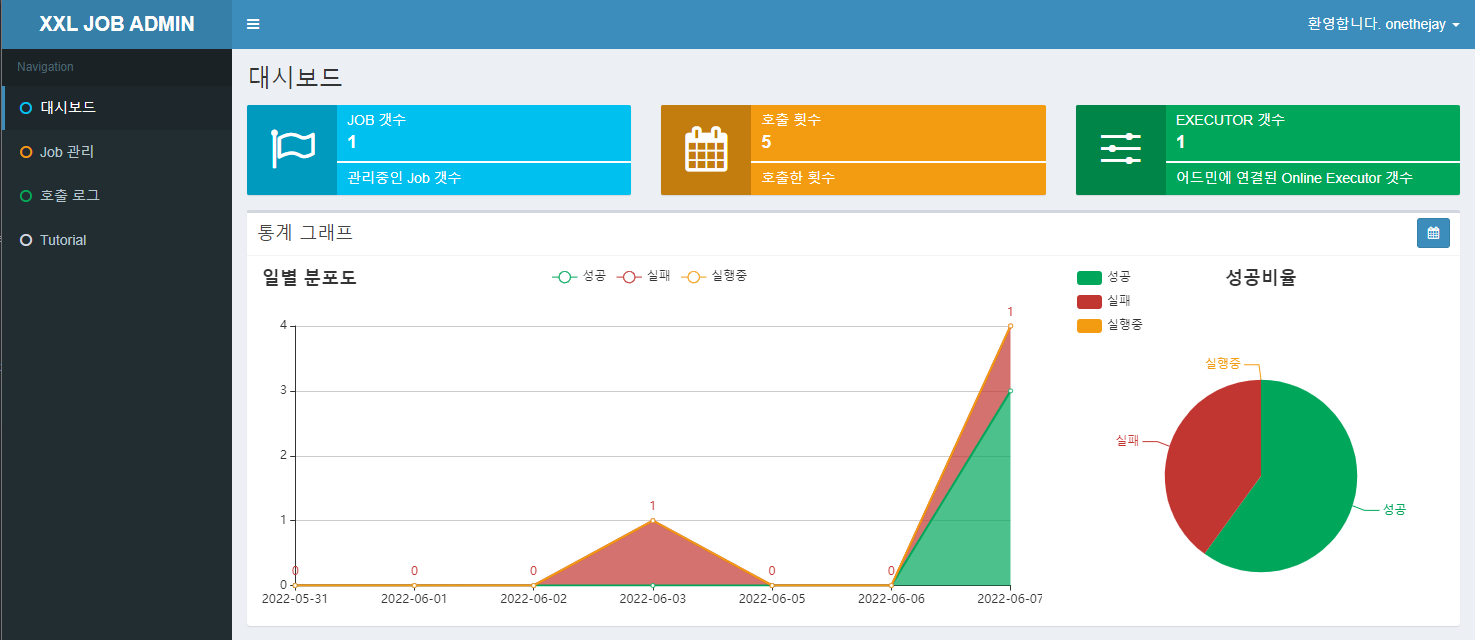Expand the onethejay user dropdown
Screen dimensions: 1475x640
pyautogui.click(x=1384, y=24)
